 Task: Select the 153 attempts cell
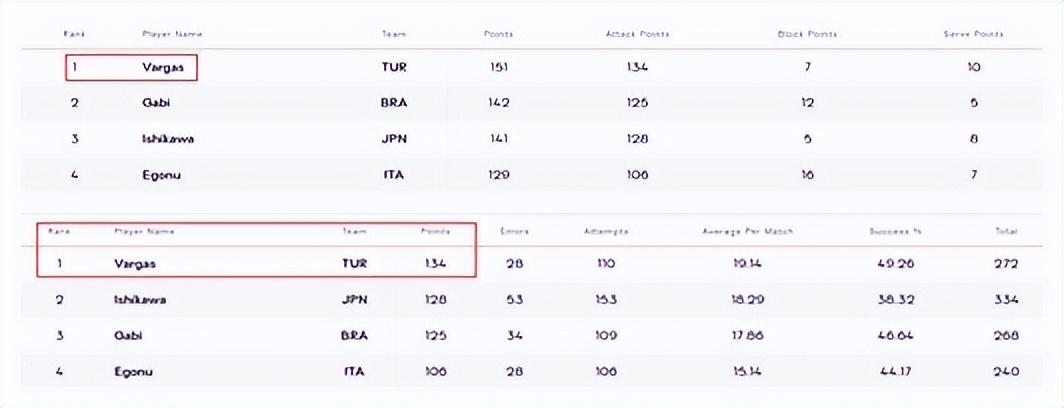point(606,299)
